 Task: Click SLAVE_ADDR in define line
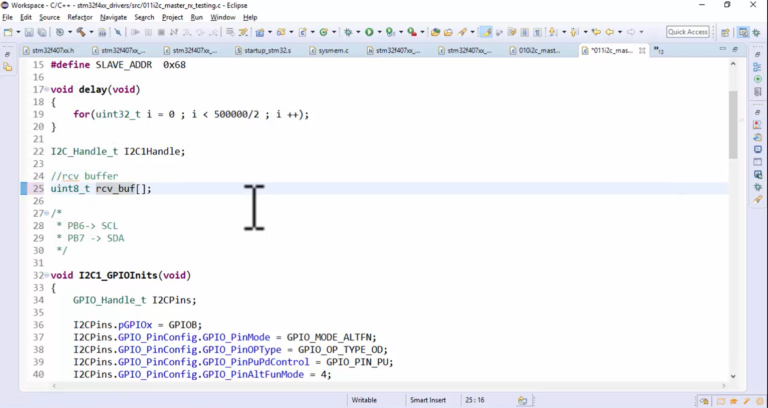click(x=124, y=65)
